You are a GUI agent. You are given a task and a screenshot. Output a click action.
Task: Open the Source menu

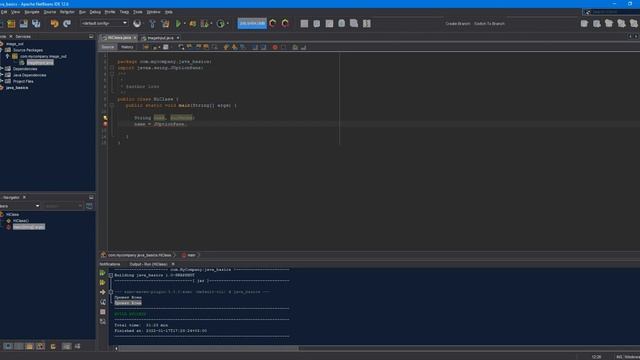[x=50, y=12]
